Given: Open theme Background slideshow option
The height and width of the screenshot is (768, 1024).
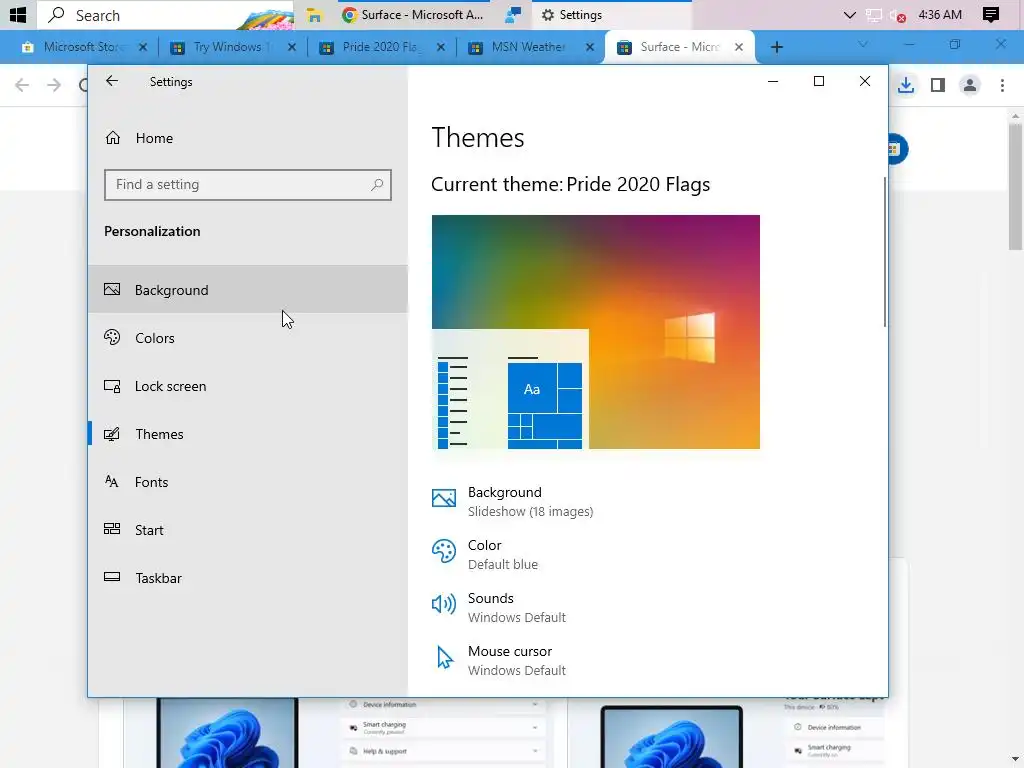Looking at the screenshot, I should pyautogui.click(x=513, y=502).
